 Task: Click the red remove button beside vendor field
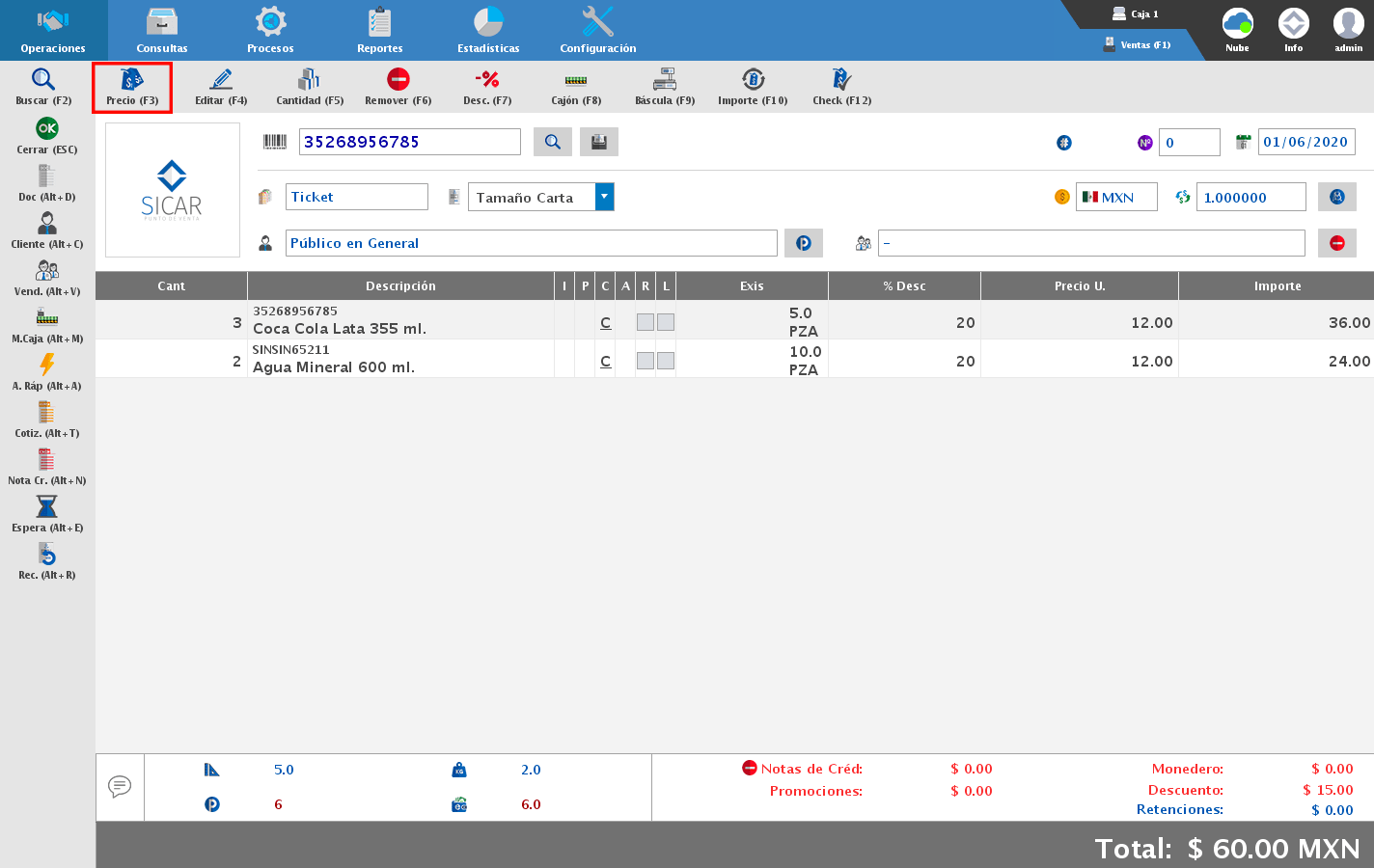pyautogui.click(x=1337, y=243)
